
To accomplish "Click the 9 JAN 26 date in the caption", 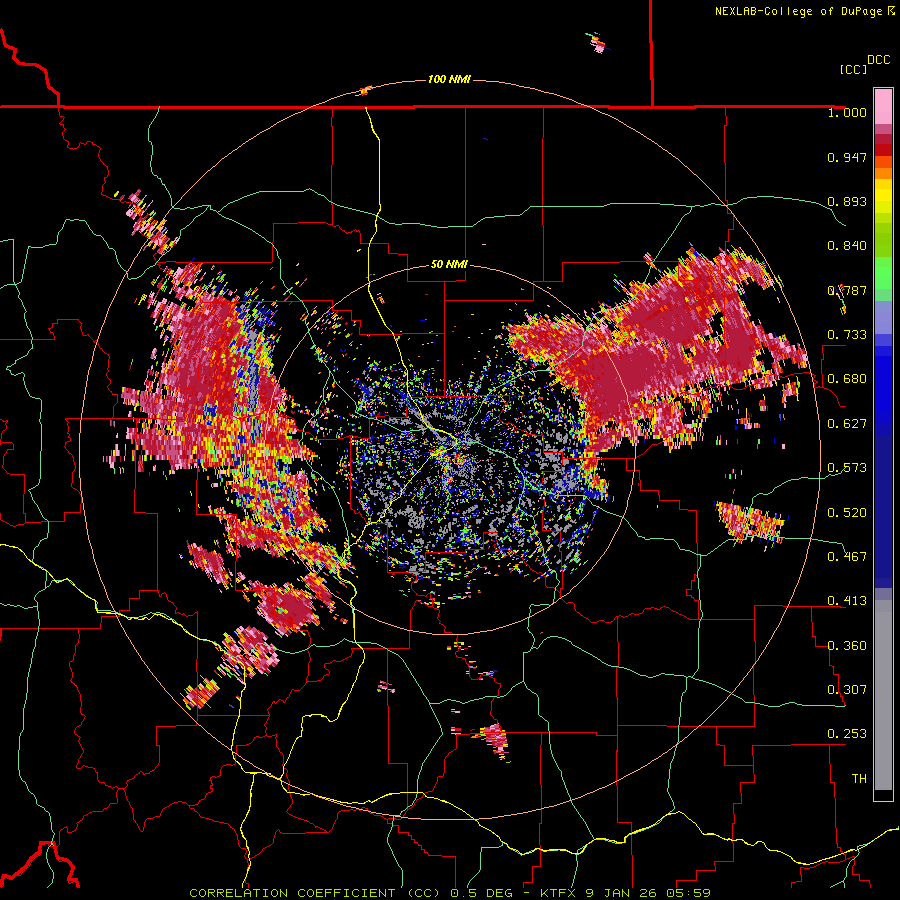I will click(622, 893).
